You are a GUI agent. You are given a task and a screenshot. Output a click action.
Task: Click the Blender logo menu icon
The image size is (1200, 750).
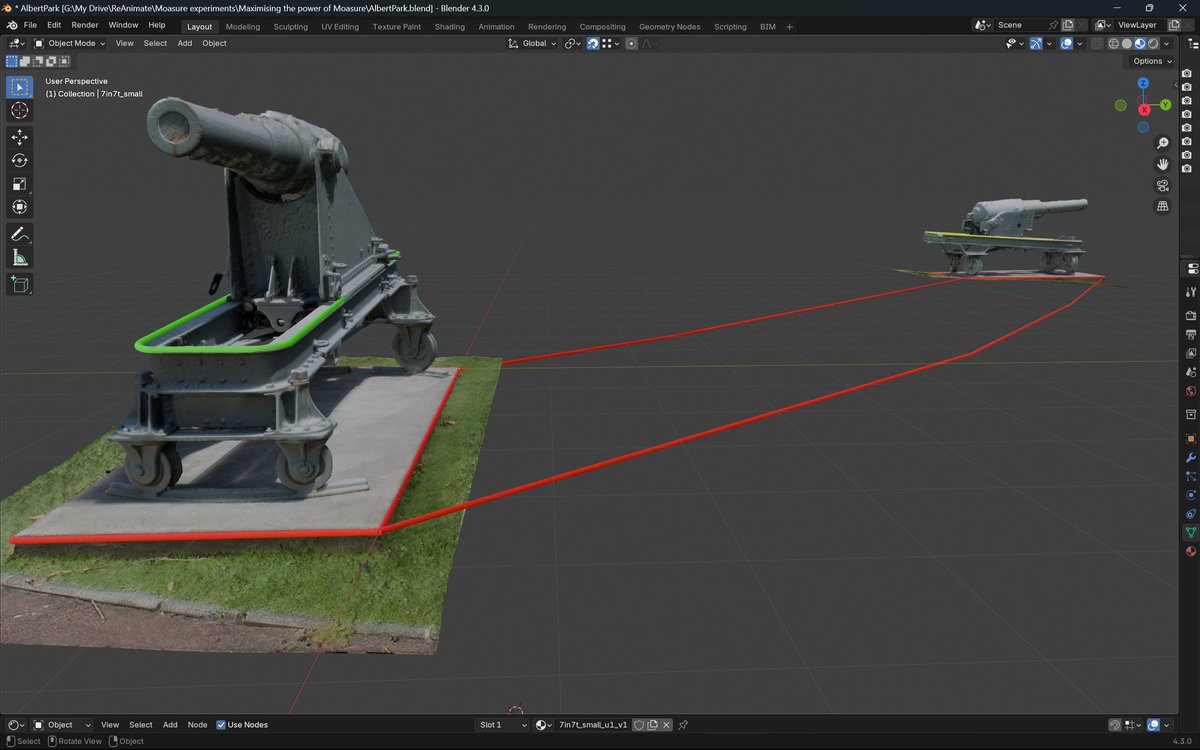tap(12, 25)
